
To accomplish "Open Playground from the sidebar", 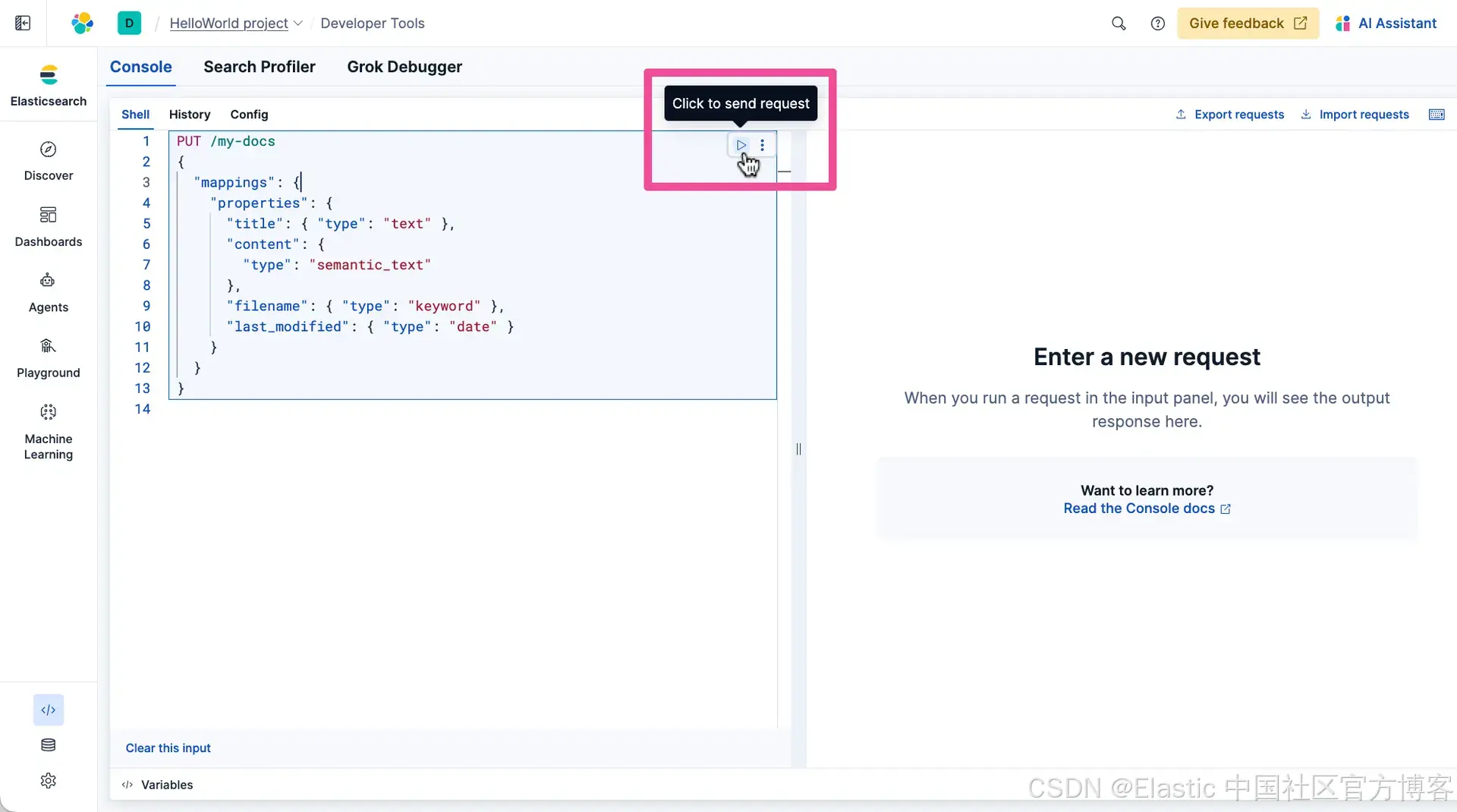I will pos(49,358).
